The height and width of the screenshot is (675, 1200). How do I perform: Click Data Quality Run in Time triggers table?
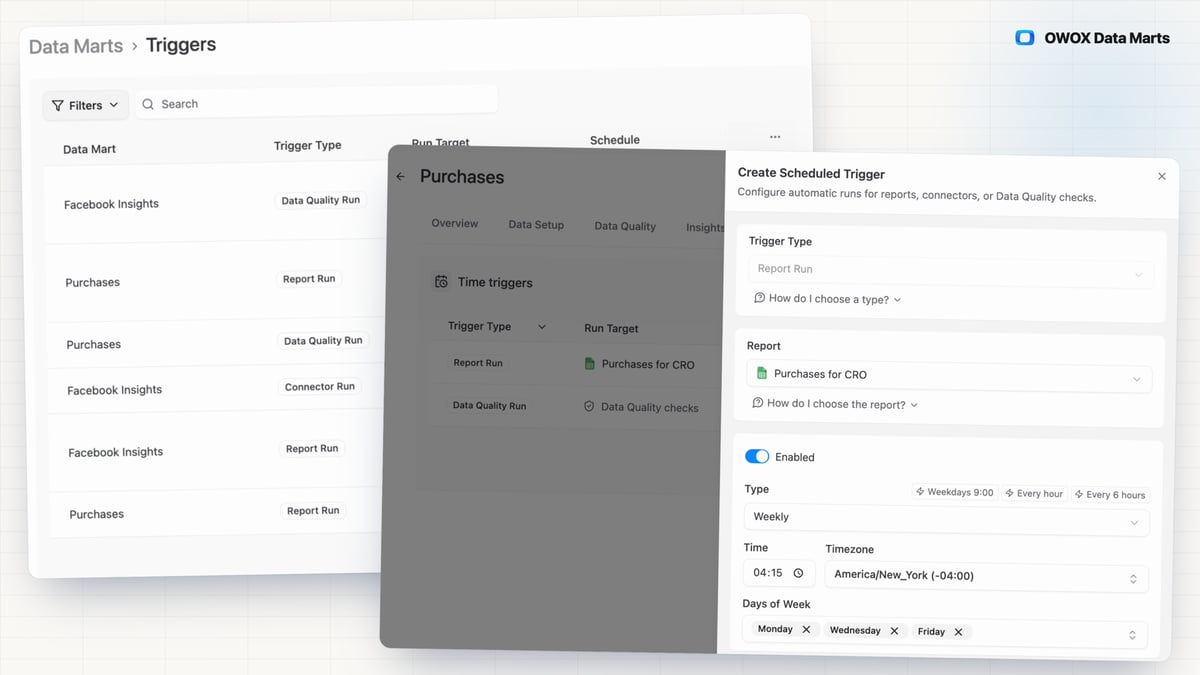coord(489,406)
